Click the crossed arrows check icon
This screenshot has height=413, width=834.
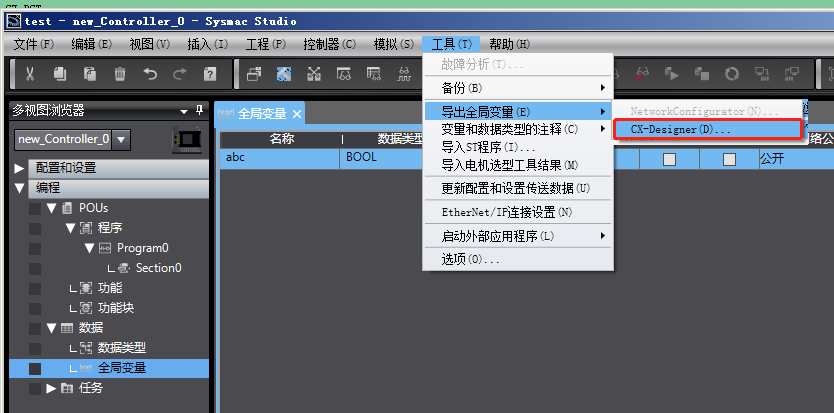pyautogui.click(x=314, y=74)
